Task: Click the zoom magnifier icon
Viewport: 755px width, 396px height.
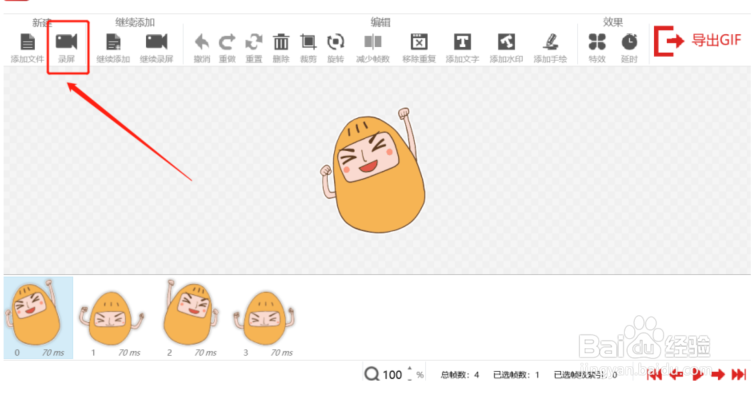Action: point(372,374)
